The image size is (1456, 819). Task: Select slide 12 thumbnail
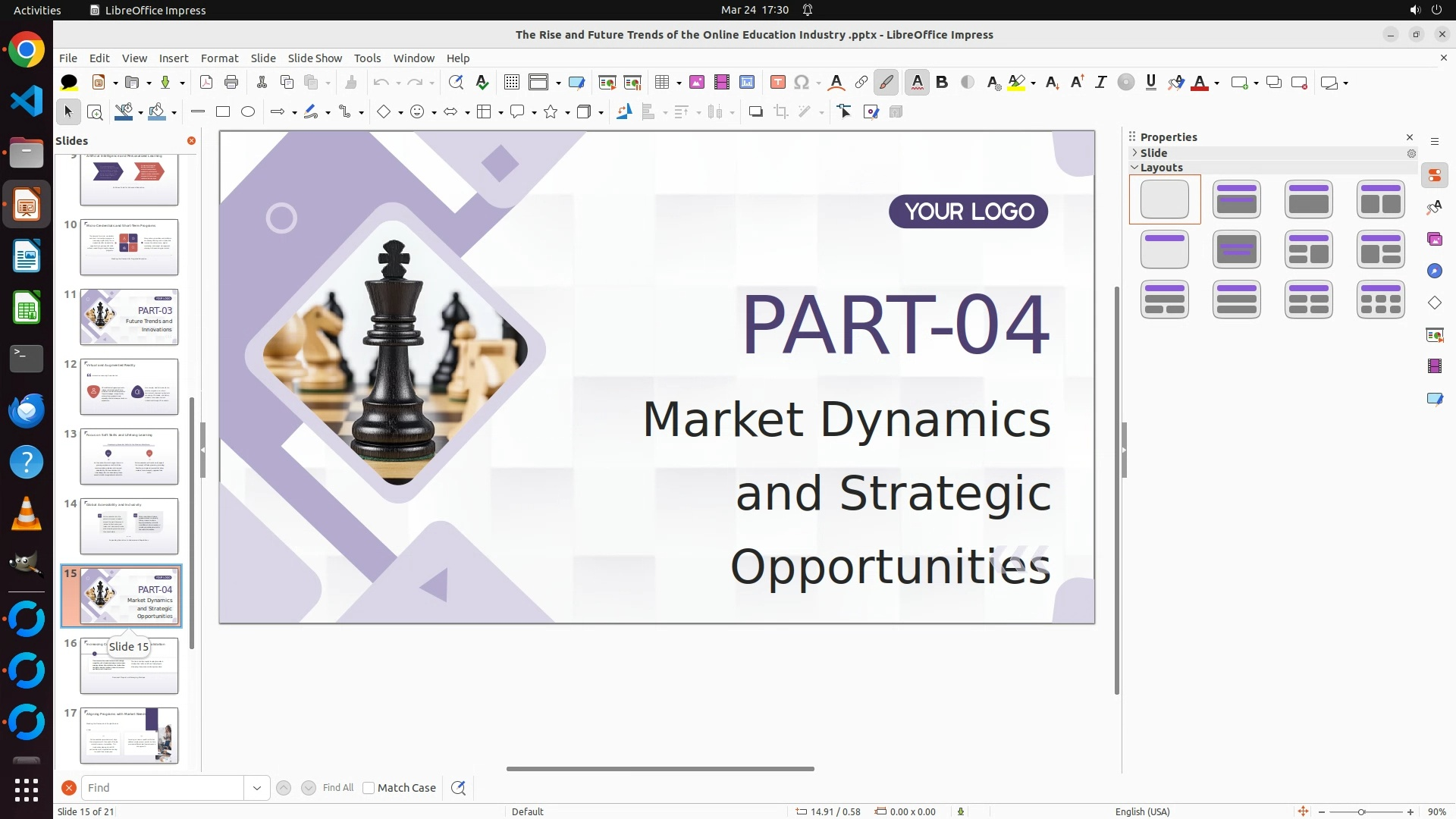pos(129,387)
